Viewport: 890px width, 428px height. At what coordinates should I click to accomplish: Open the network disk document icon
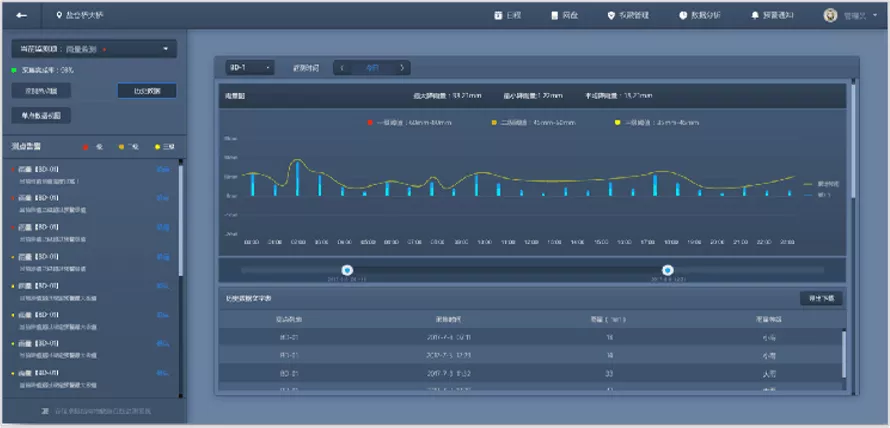555,15
